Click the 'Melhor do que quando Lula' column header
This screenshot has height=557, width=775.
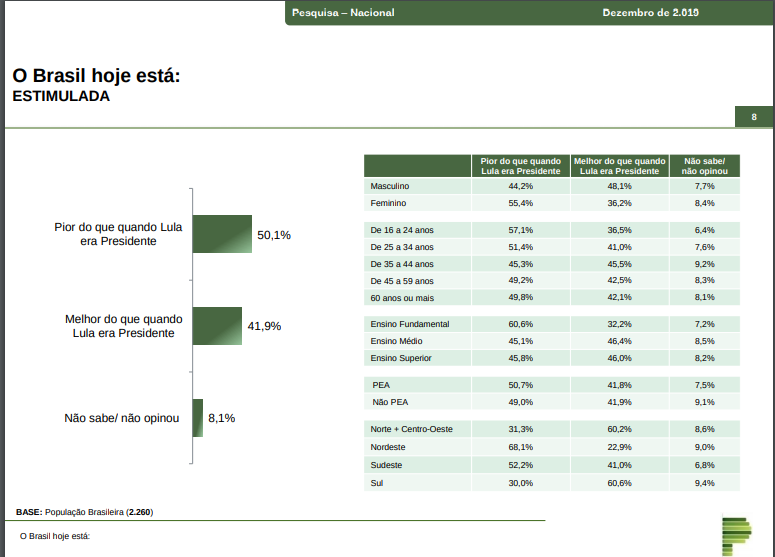point(619,166)
